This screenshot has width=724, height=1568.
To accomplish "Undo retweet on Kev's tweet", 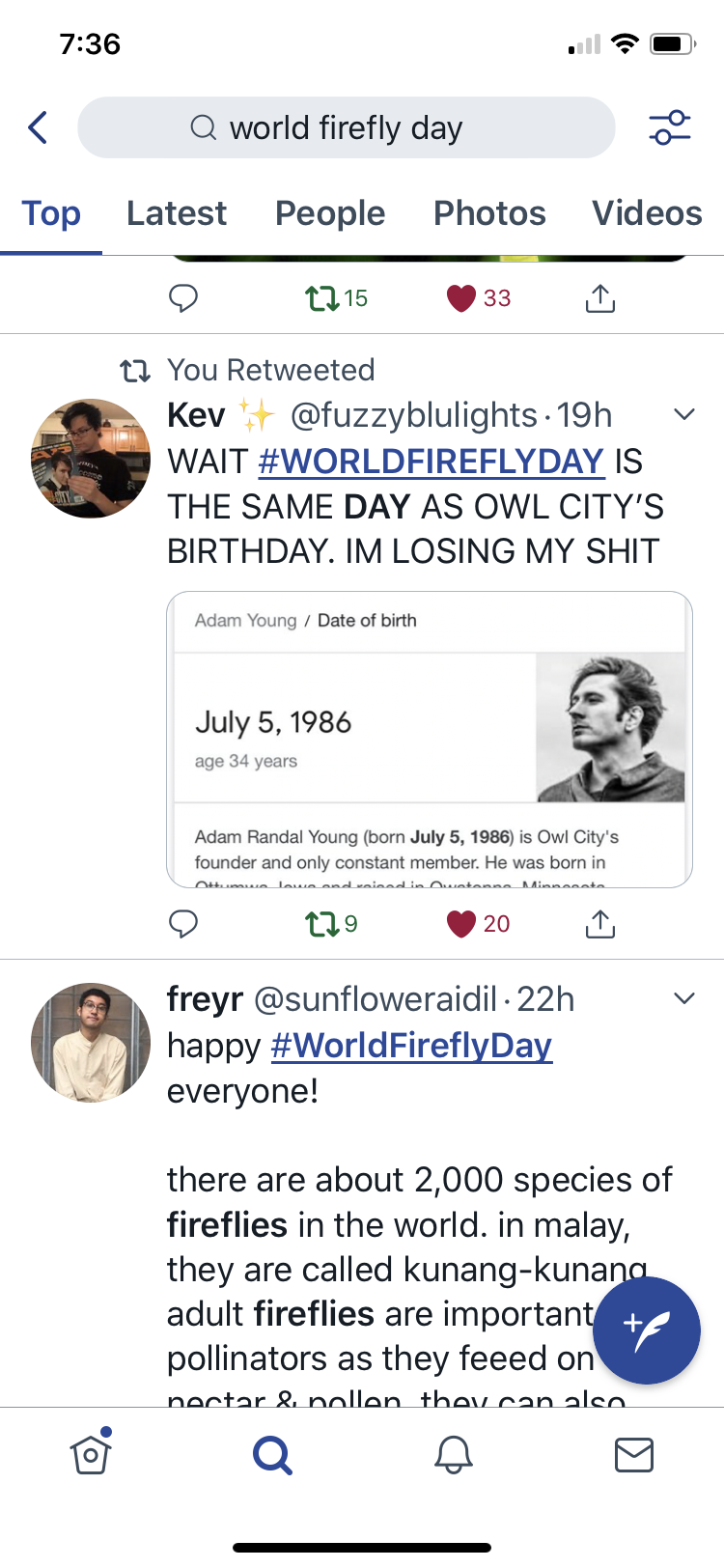I will [321, 924].
